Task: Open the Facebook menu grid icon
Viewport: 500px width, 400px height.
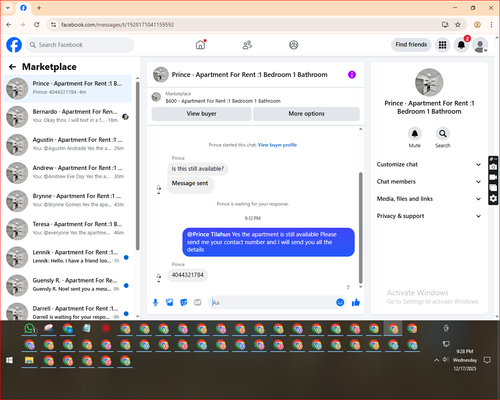Action: [x=442, y=45]
